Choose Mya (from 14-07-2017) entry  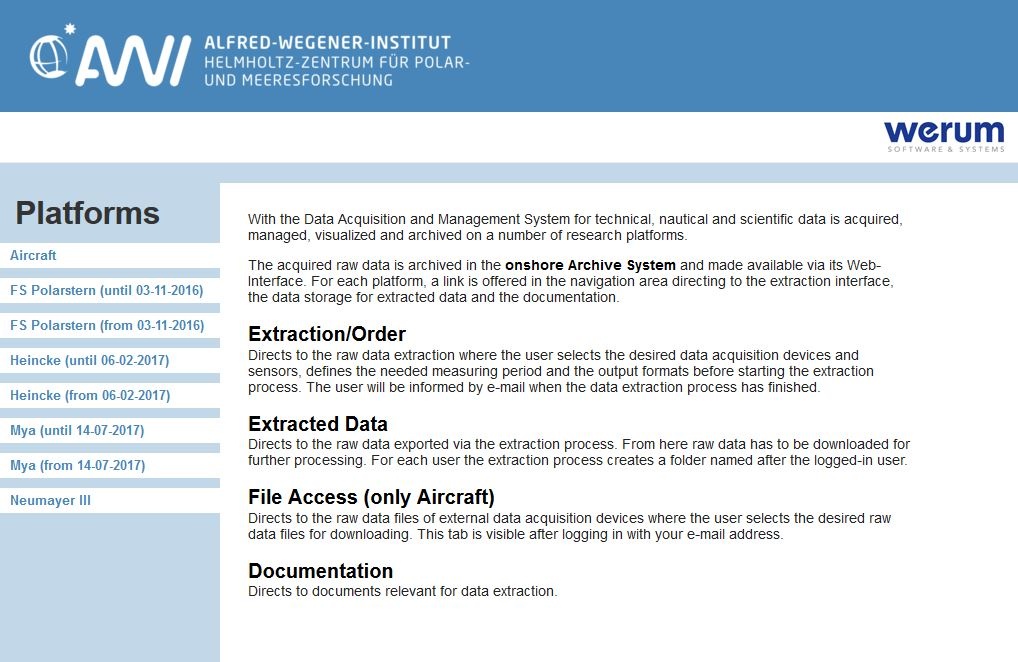click(78, 465)
